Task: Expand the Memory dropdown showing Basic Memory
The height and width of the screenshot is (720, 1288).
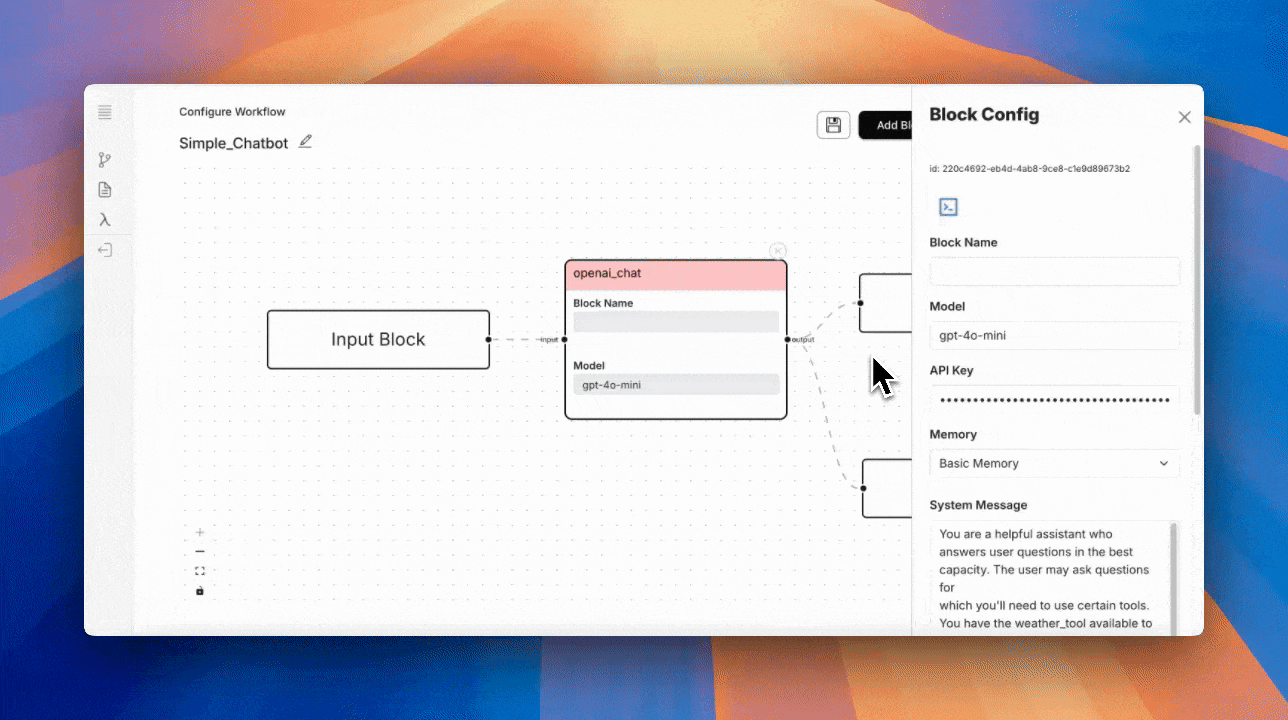Action: point(1054,464)
